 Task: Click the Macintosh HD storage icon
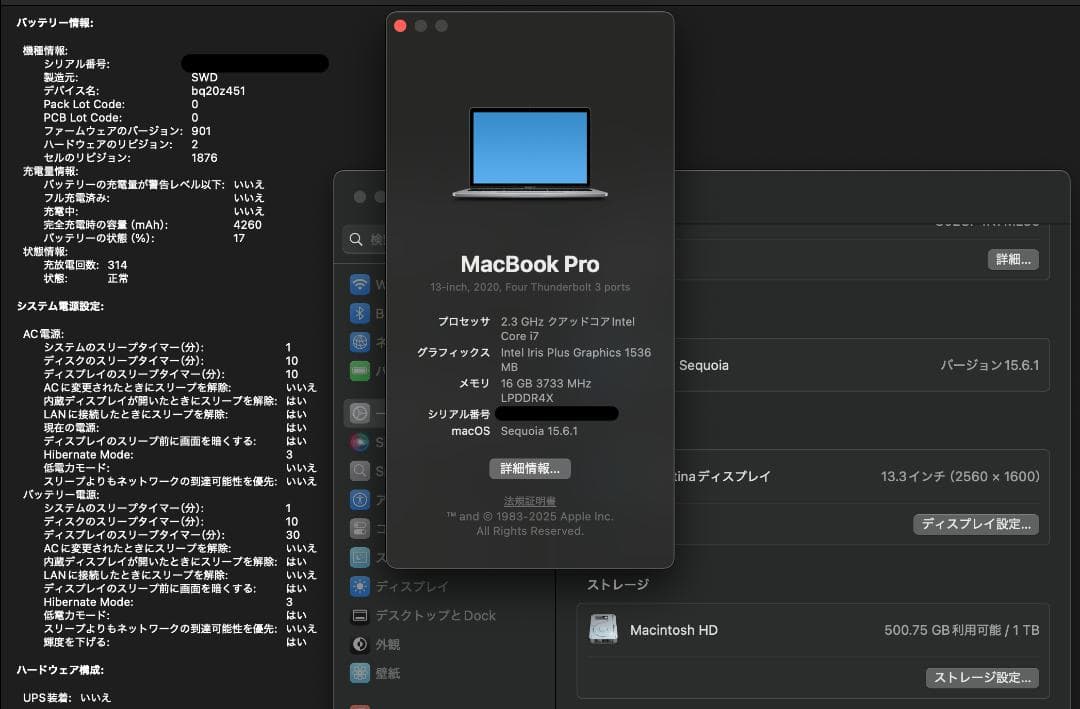[x=604, y=629]
